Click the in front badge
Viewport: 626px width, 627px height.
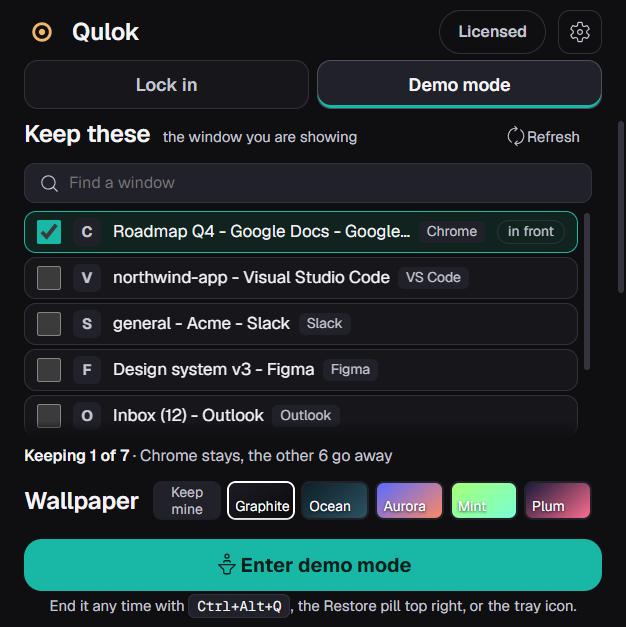(x=530, y=232)
